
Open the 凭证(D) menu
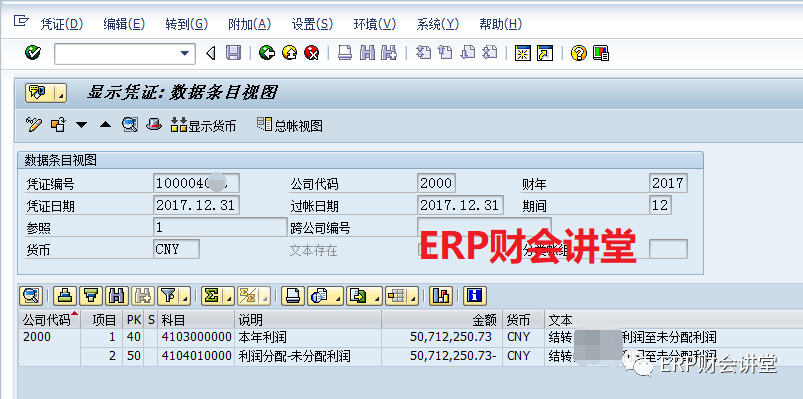pyautogui.click(x=61, y=24)
